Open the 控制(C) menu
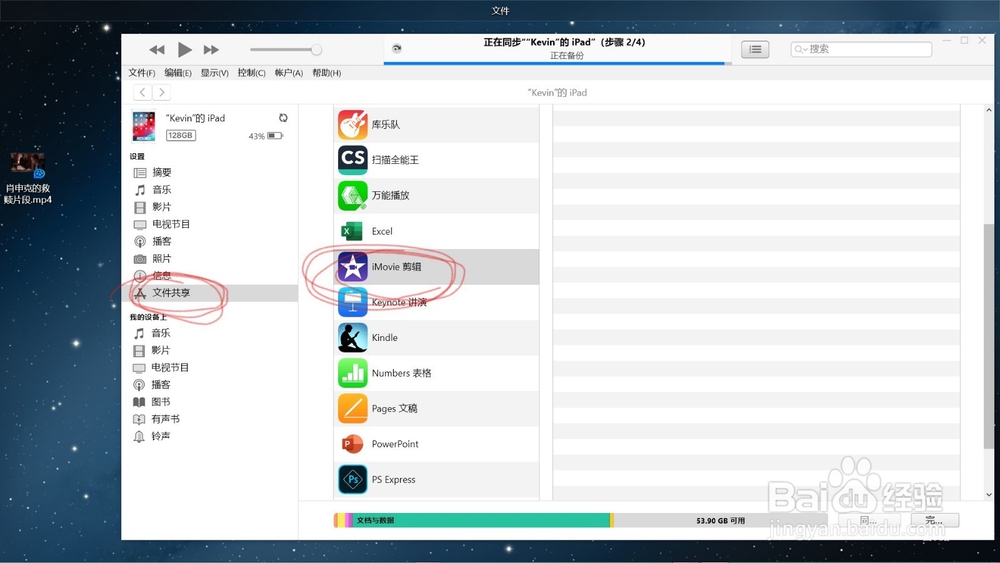This screenshot has height=563, width=1000. [251, 73]
